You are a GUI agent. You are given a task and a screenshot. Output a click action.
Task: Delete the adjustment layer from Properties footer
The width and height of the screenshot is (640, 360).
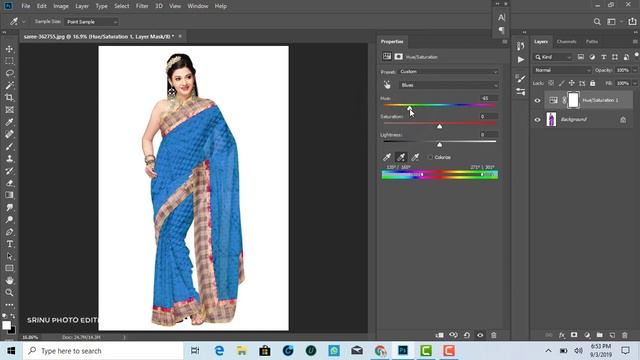point(493,335)
